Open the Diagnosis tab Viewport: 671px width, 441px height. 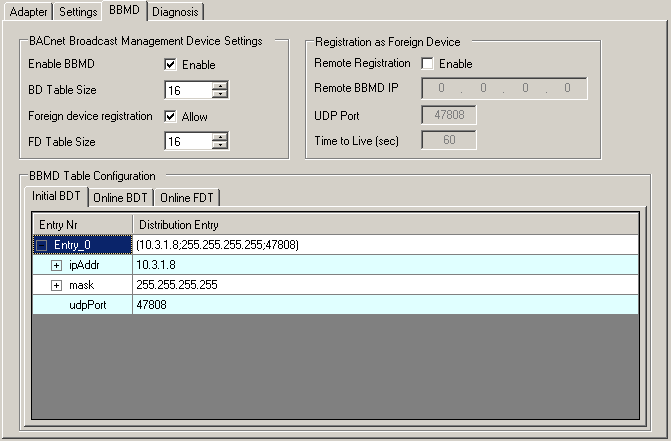(x=176, y=12)
